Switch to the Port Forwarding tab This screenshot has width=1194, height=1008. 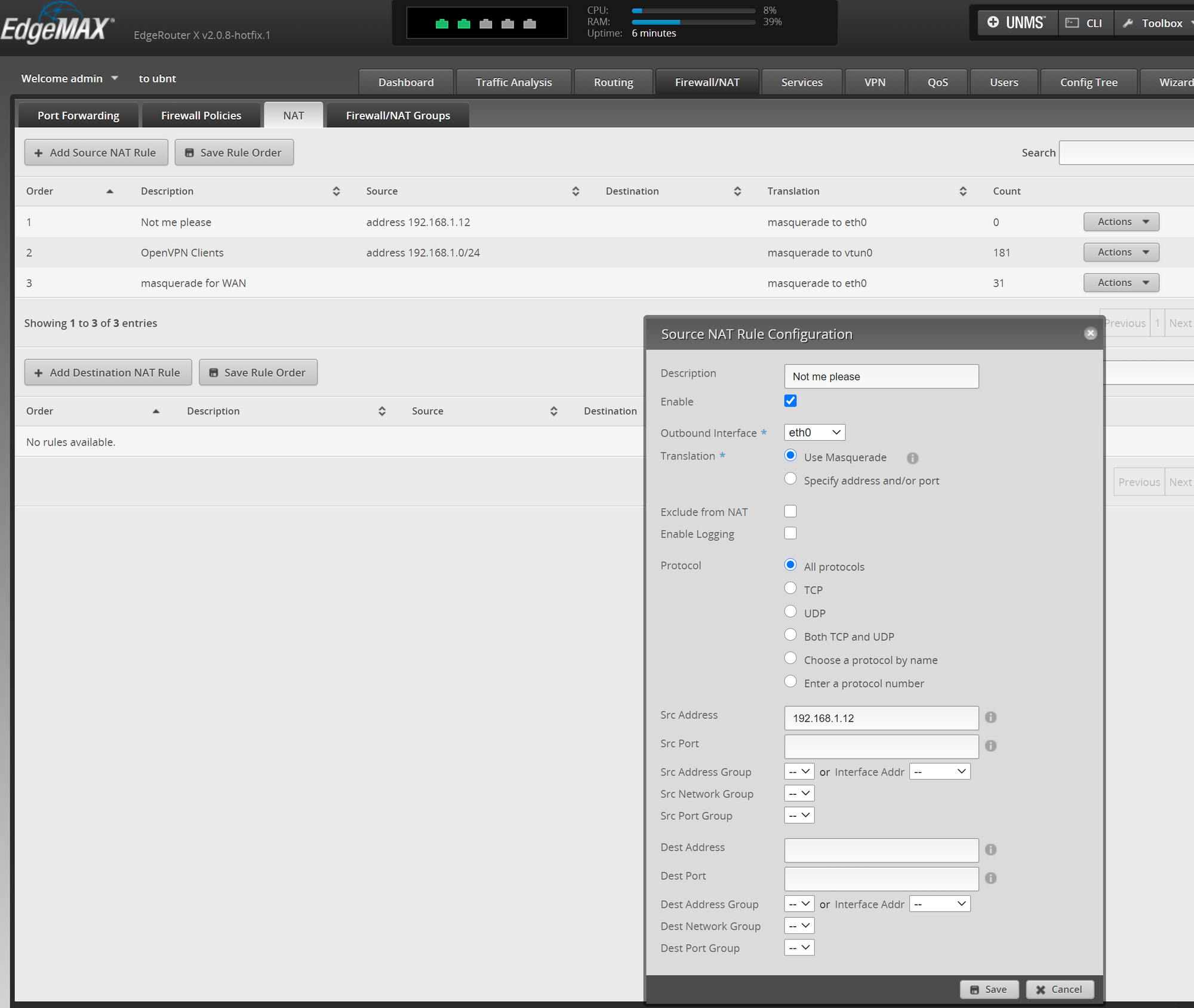pos(78,115)
